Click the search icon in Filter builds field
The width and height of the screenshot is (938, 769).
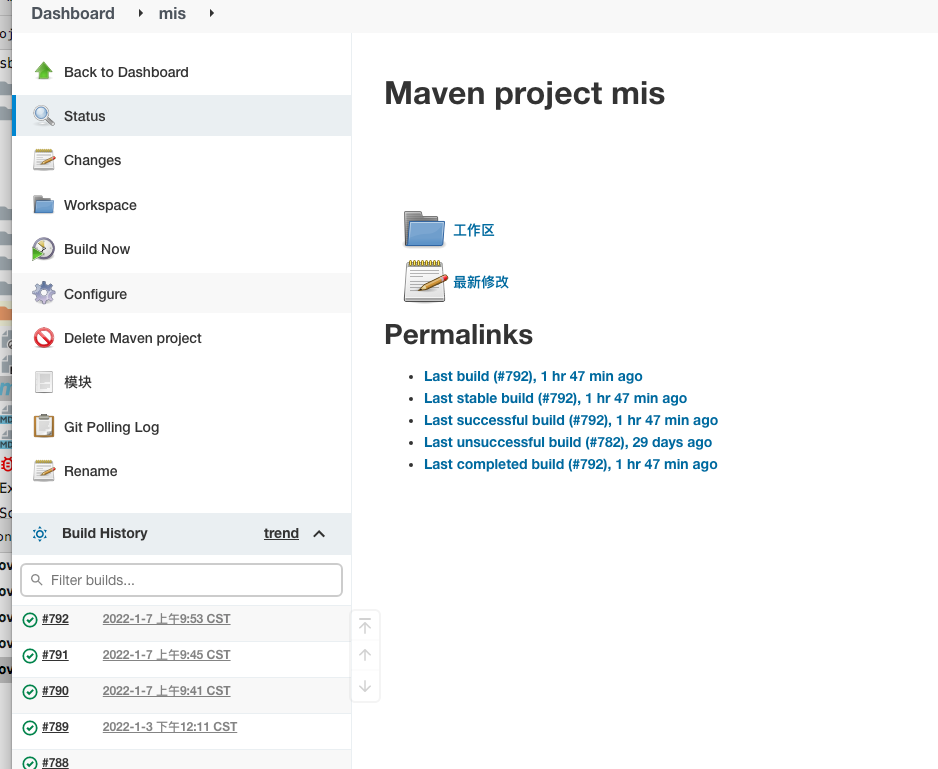click(36, 580)
